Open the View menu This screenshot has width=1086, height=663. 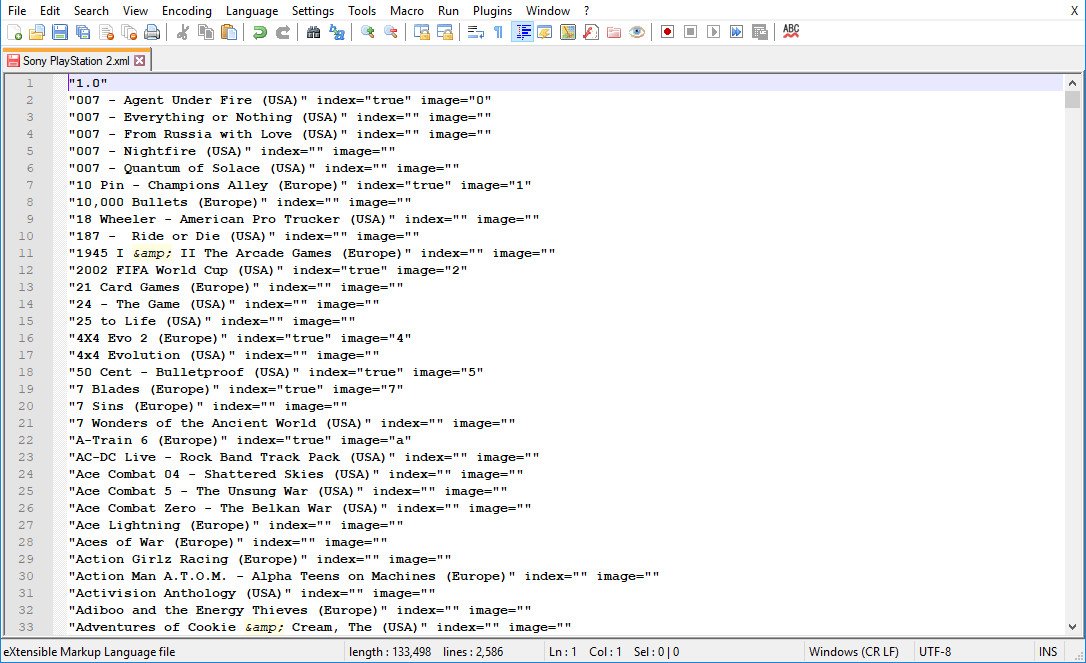point(135,10)
